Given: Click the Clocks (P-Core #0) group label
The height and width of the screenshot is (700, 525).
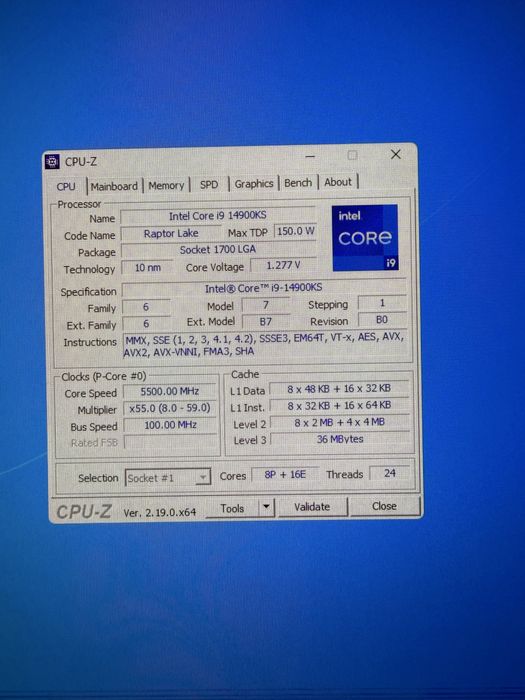Looking at the screenshot, I should pos(104,377).
